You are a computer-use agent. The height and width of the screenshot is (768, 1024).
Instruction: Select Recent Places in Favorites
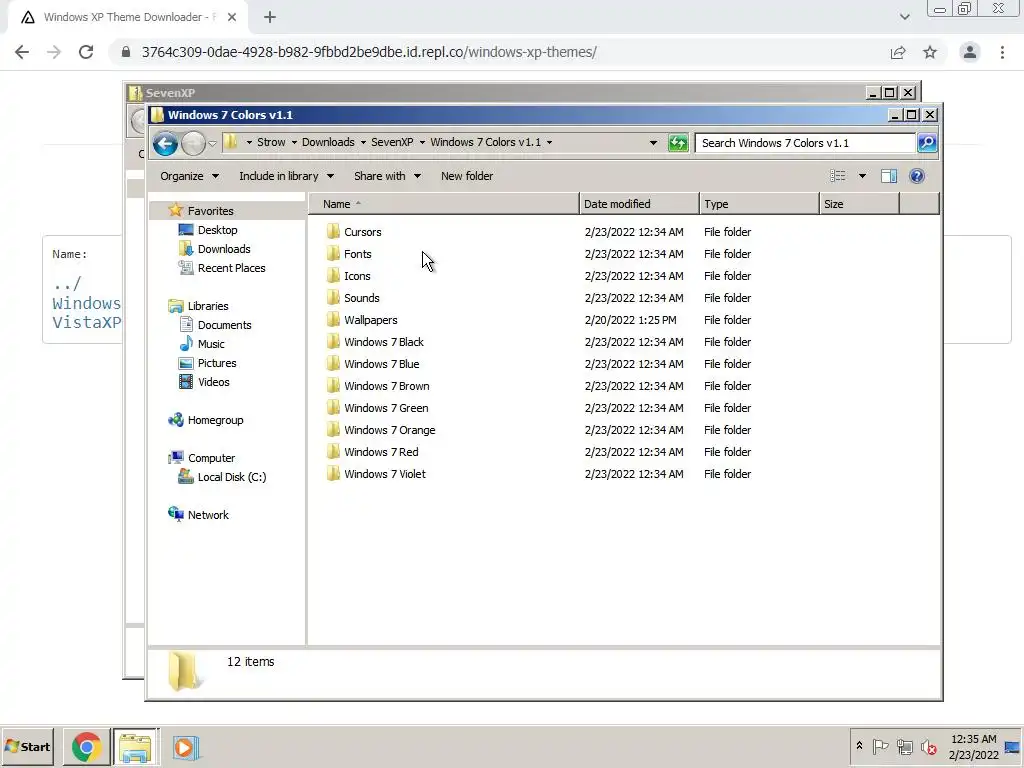231,268
